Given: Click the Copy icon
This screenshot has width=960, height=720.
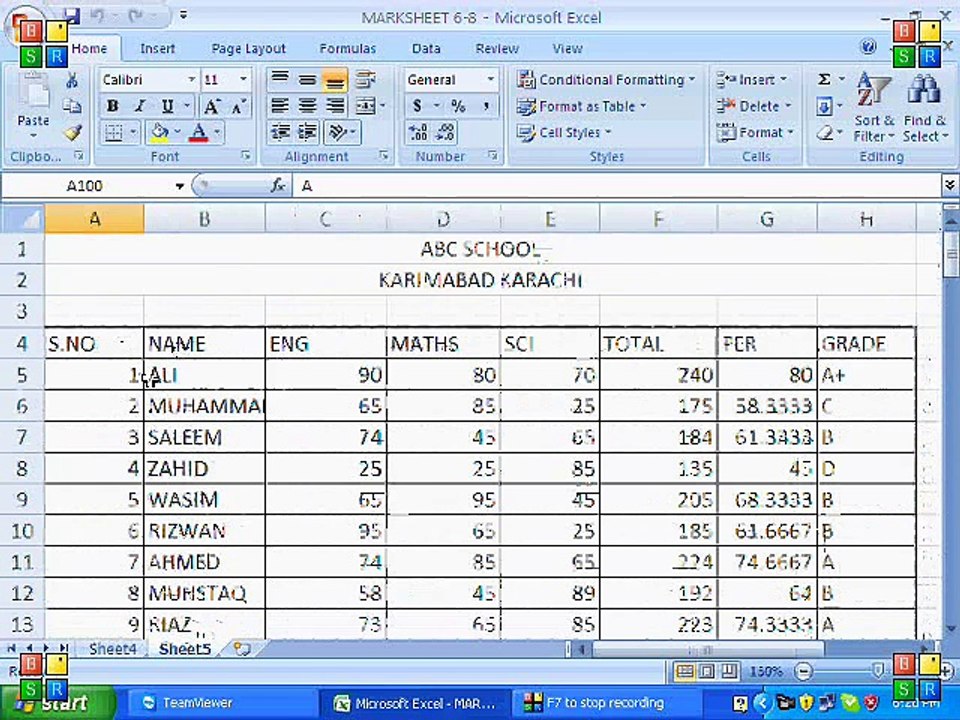Looking at the screenshot, I should click(72, 106).
